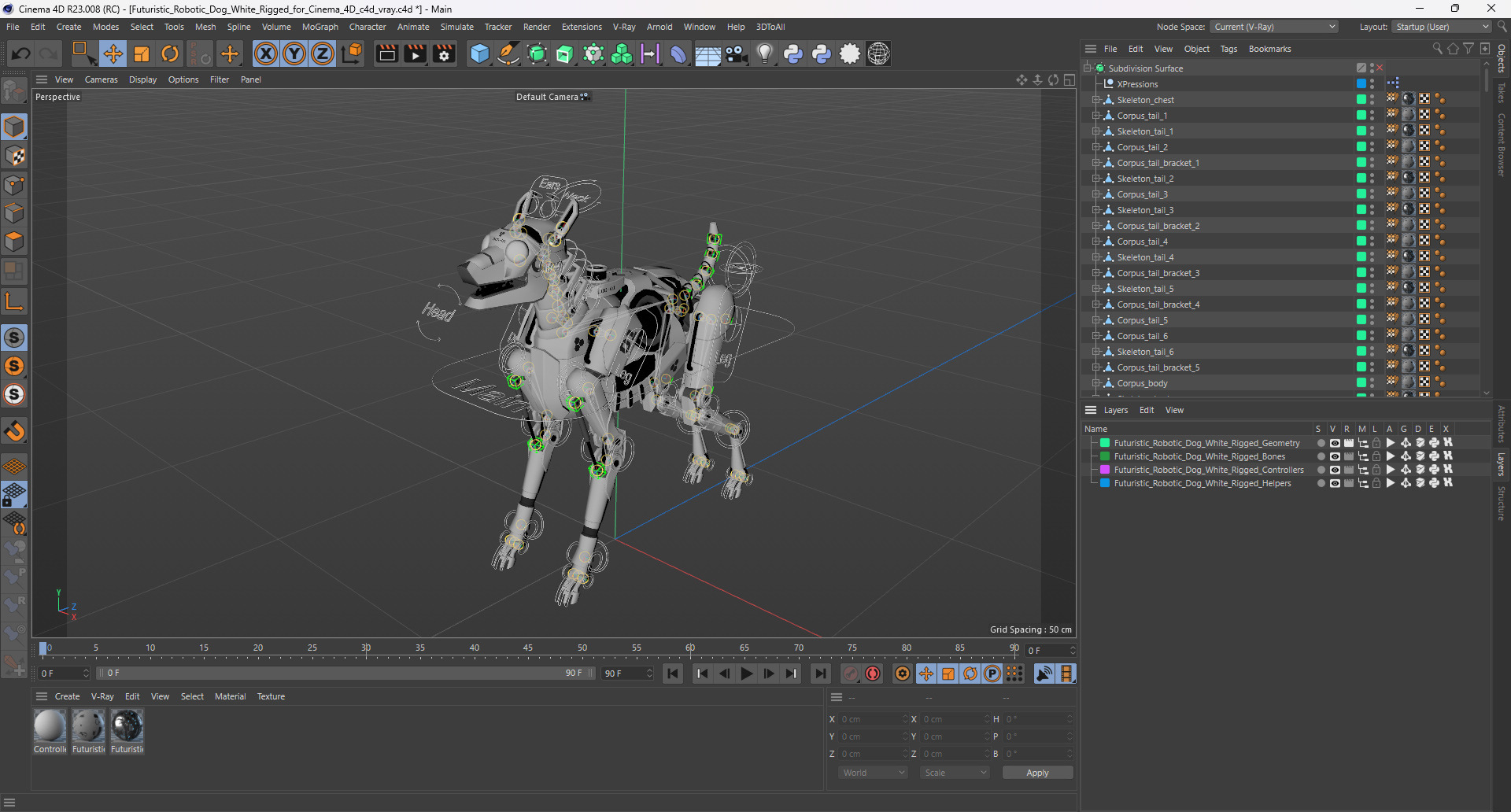1511x812 pixels.
Task: Toggle X axis lock
Action: [x=266, y=54]
